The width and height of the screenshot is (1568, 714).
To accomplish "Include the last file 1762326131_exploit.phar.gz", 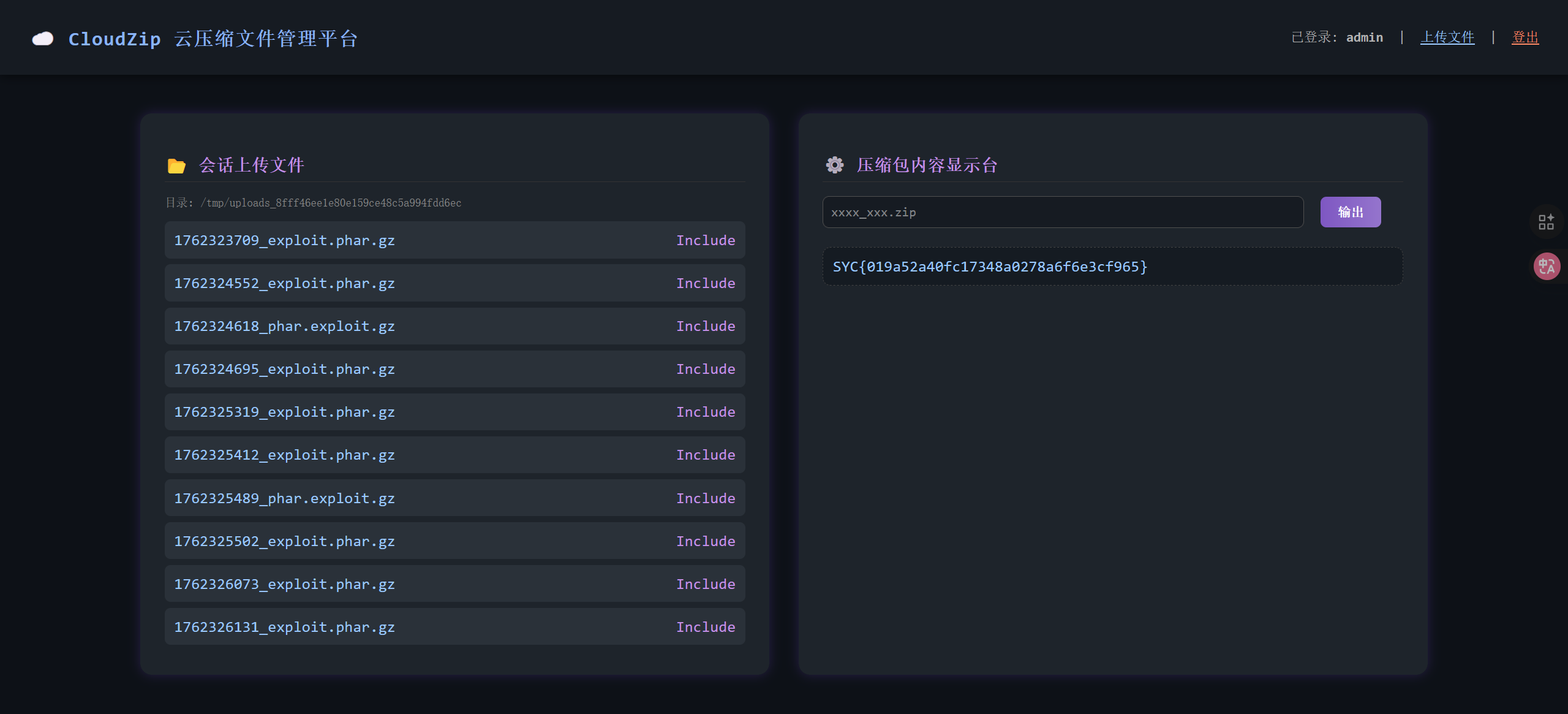I will (705, 627).
